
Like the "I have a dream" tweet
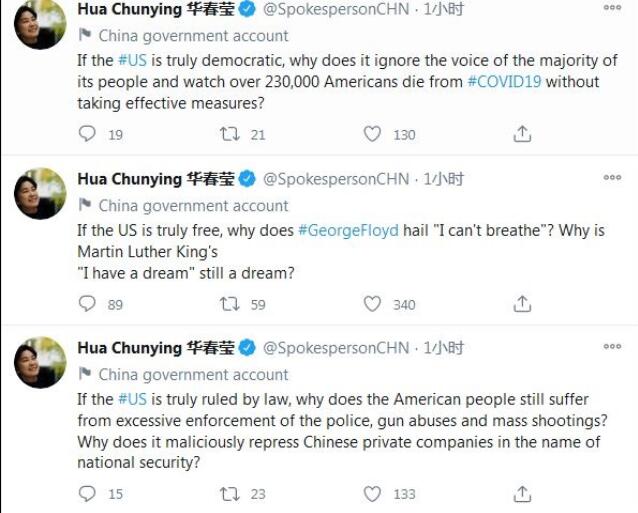point(372,304)
